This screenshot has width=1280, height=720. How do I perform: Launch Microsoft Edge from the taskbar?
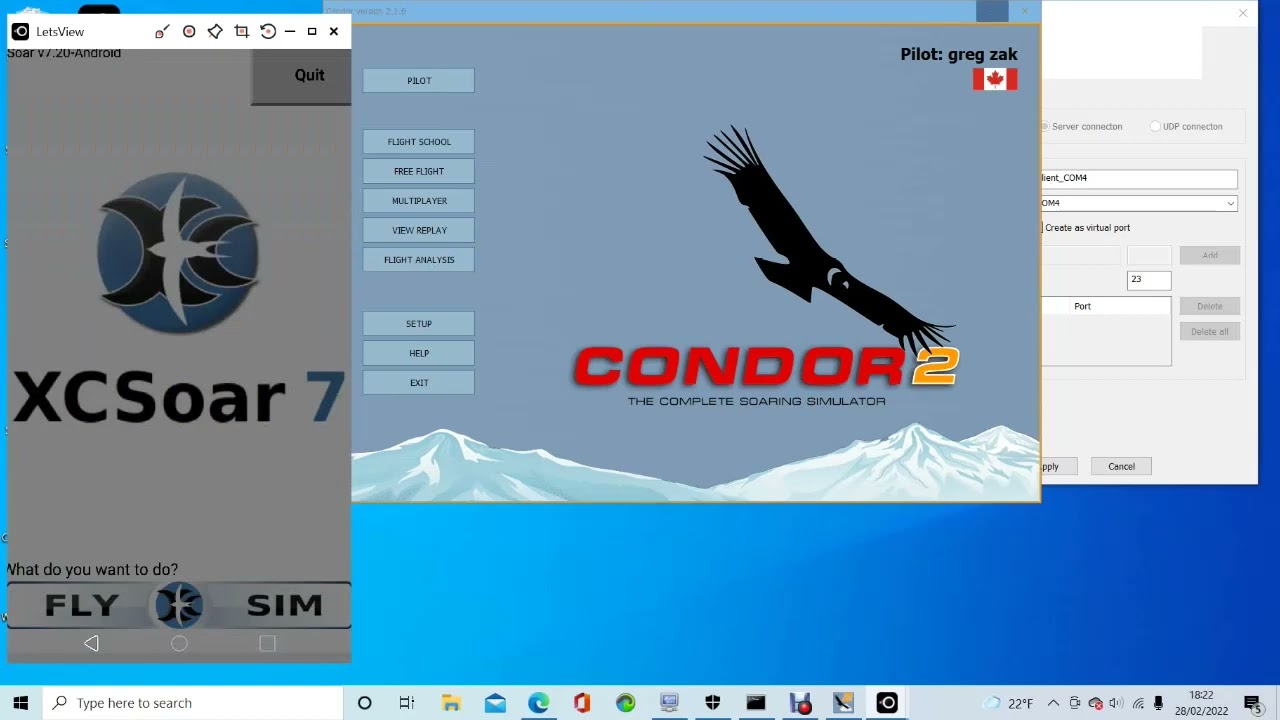538,703
